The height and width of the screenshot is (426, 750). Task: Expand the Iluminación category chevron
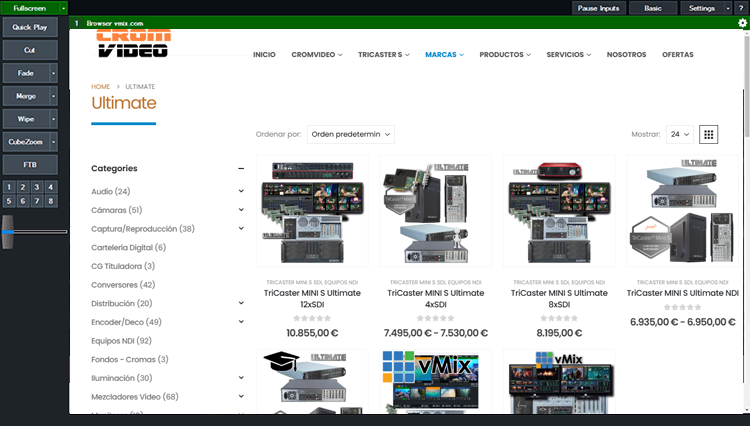[x=241, y=378]
